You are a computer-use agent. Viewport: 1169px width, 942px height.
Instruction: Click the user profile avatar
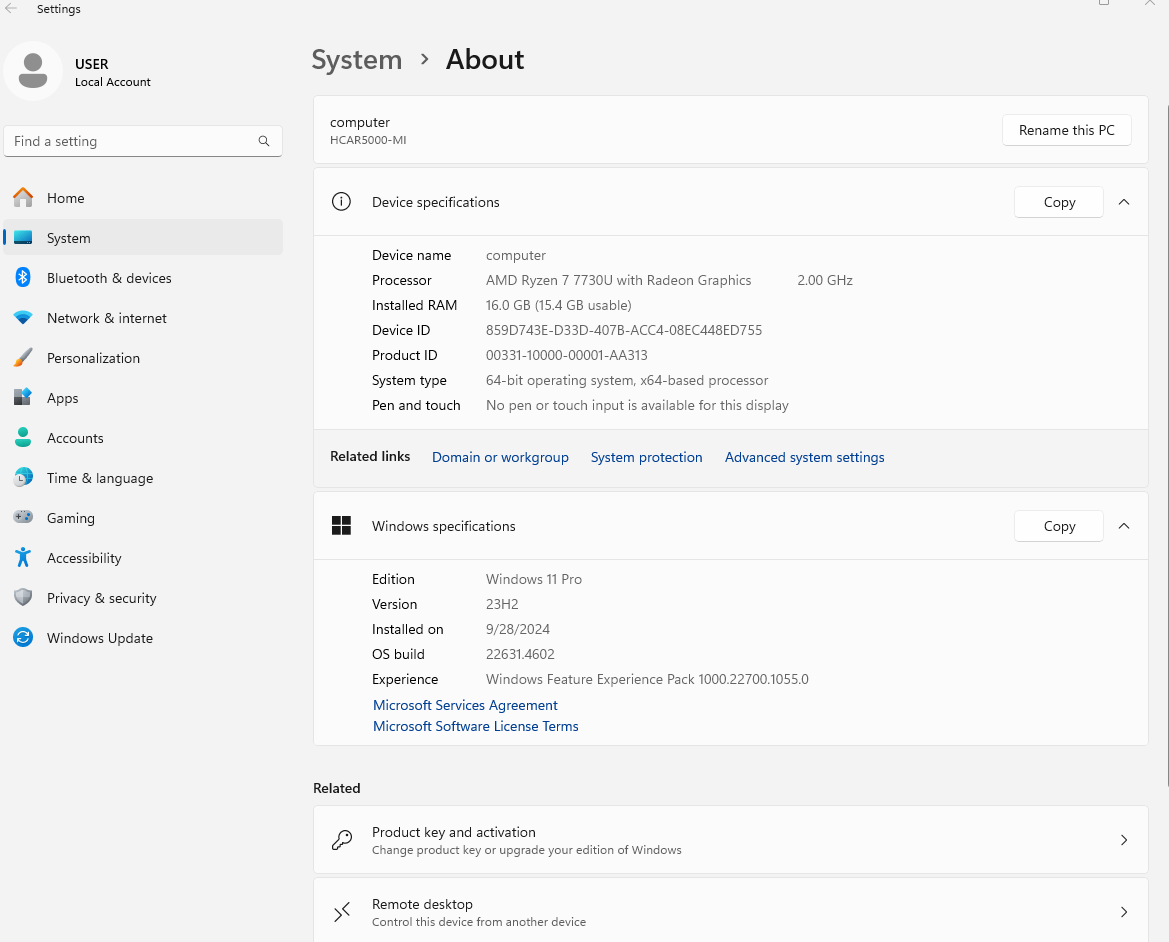(33, 72)
